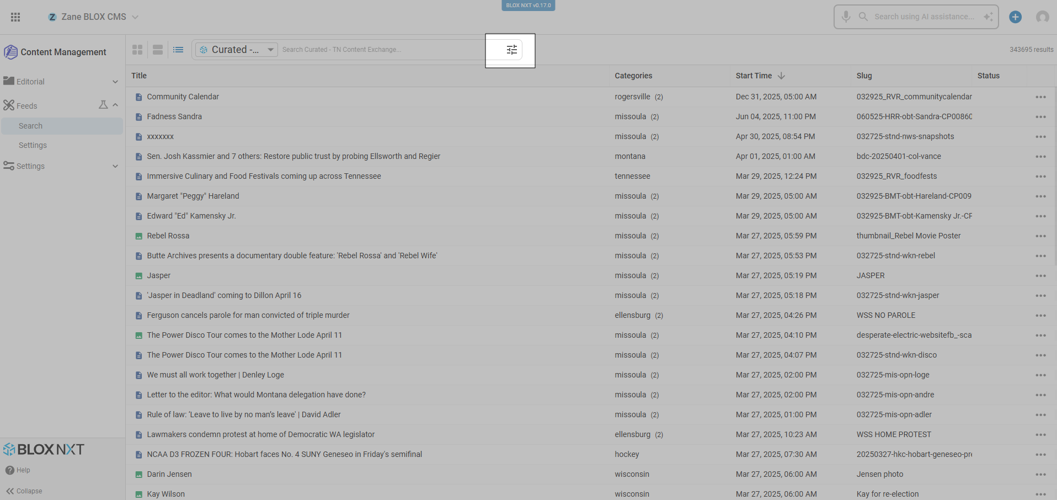This screenshot has width=1057, height=500.
Task: Open more options for Ferguson cancels parole
Action: pos(1041,315)
